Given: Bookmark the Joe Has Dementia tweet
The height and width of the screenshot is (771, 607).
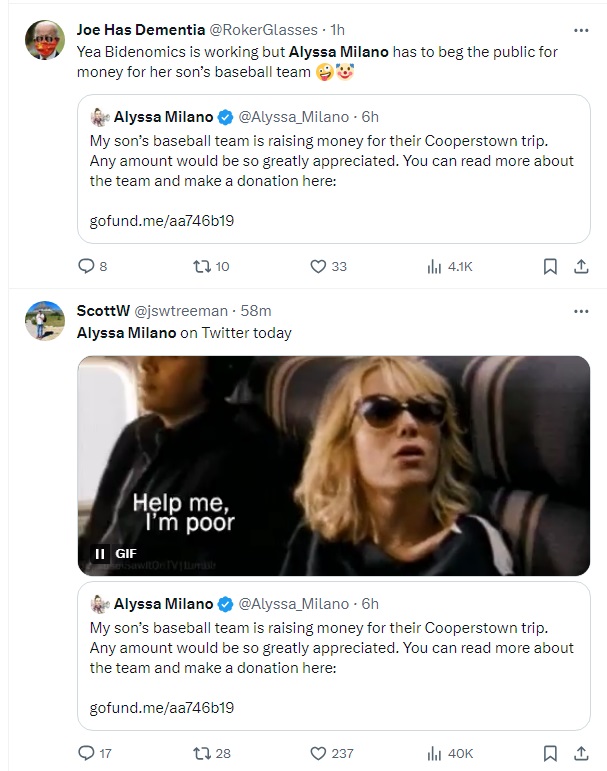Looking at the screenshot, I should [x=549, y=266].
